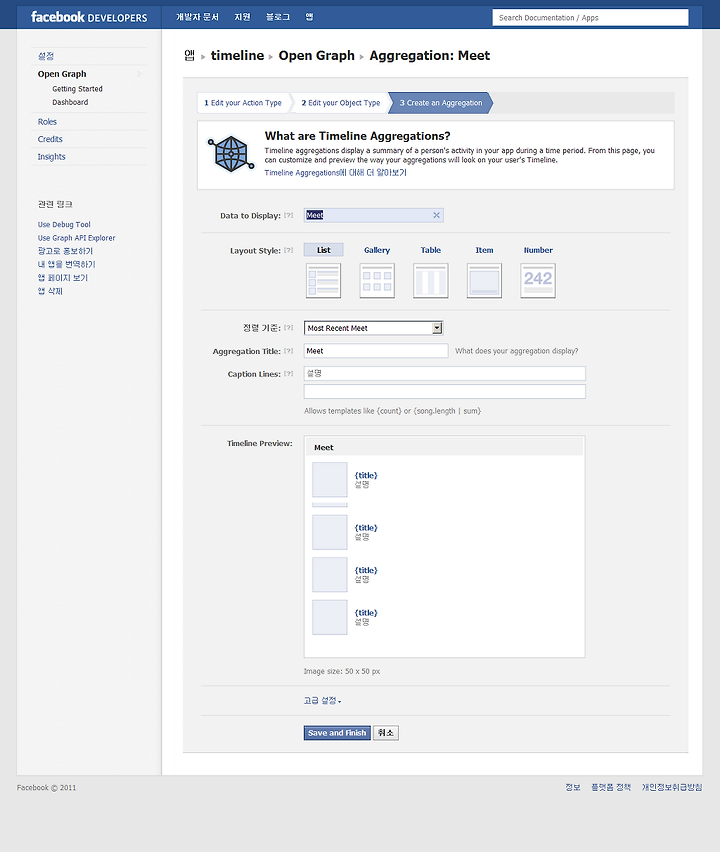This screenshot has height=852, width=720.
Task: Open 앱 in the top navigation
Action: click(309, 17)
